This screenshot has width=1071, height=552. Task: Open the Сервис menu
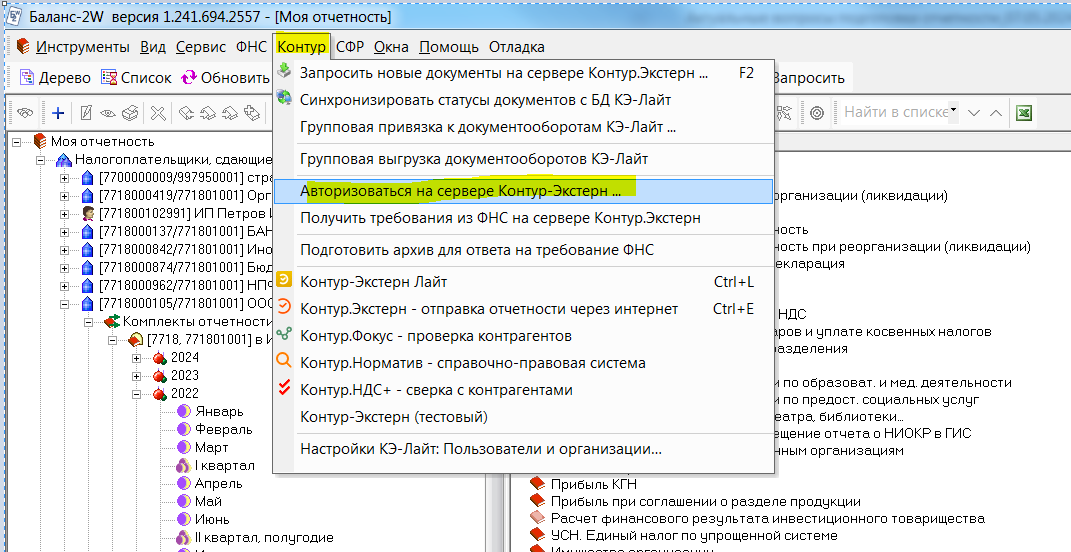201,46
